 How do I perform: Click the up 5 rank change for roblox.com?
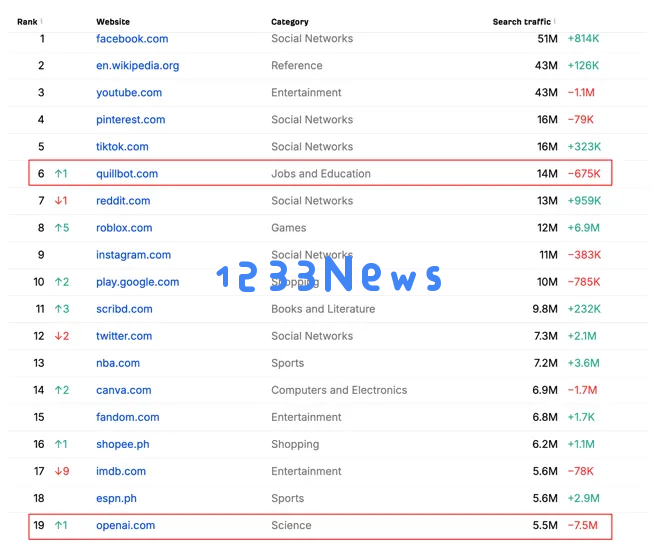click(62, 228)
